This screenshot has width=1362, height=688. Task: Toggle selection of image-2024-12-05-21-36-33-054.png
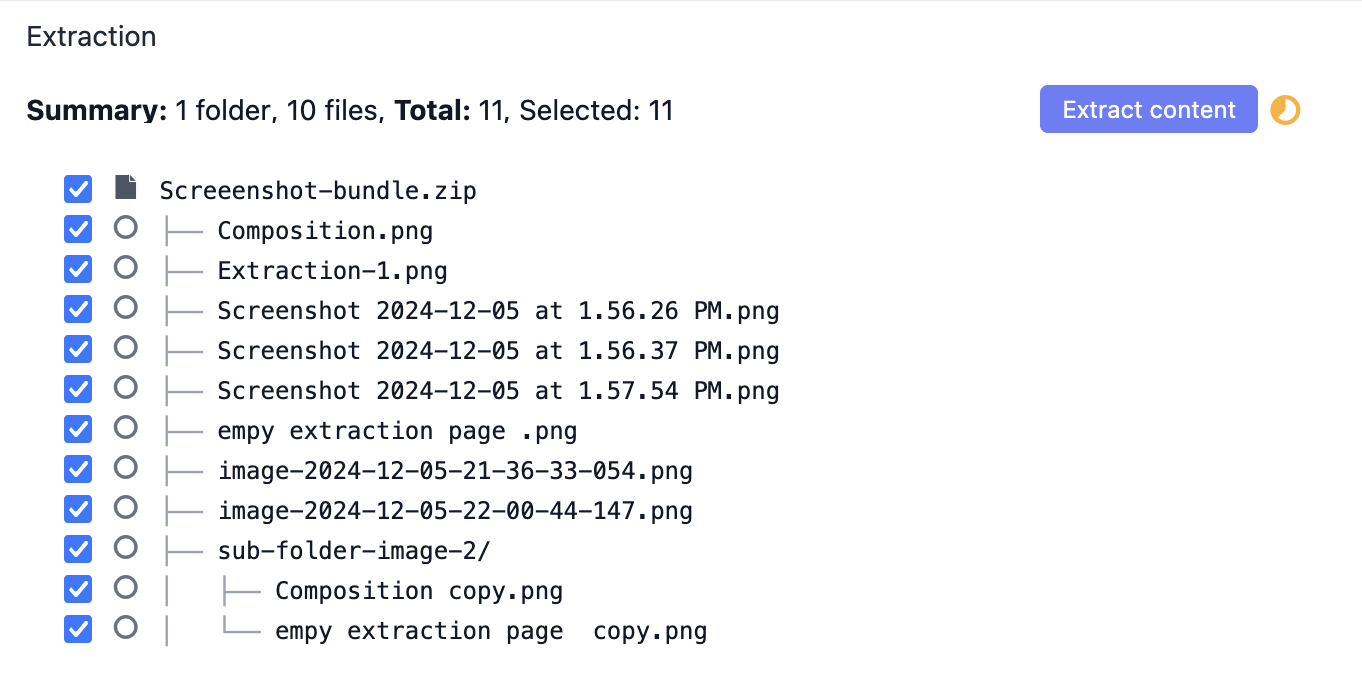tap(77, 469)
